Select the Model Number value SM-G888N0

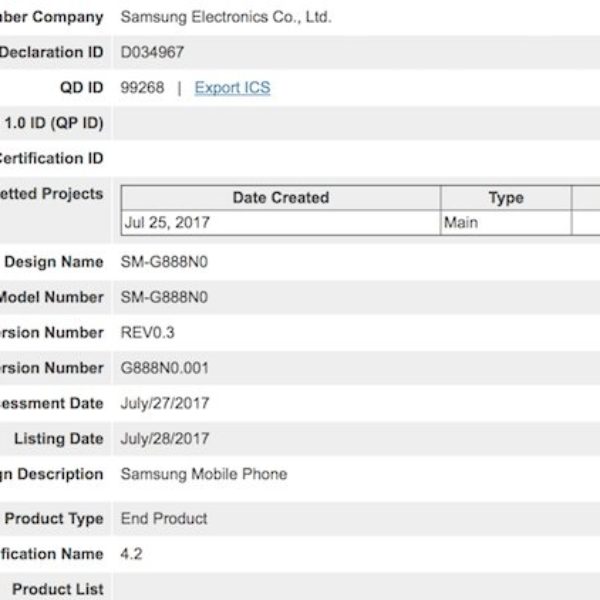pyautogui.click(x=164, y=297)
